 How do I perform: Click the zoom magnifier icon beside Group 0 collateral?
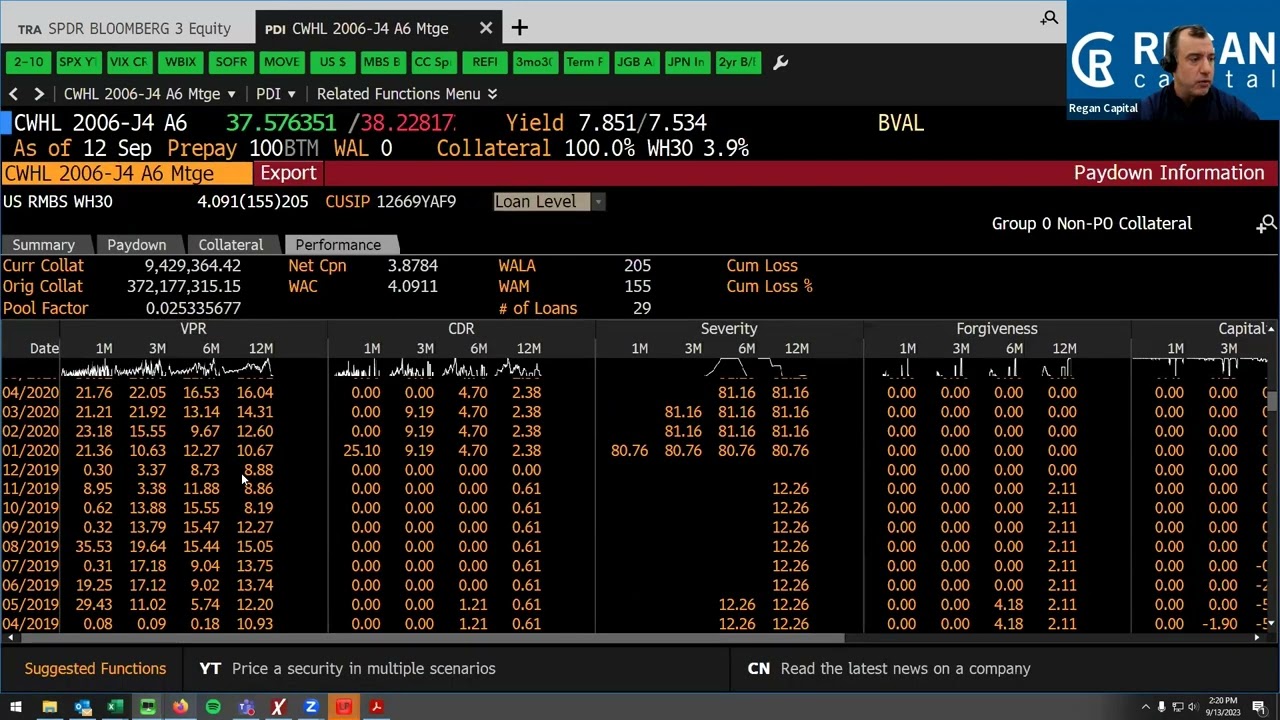[1267, 224]
